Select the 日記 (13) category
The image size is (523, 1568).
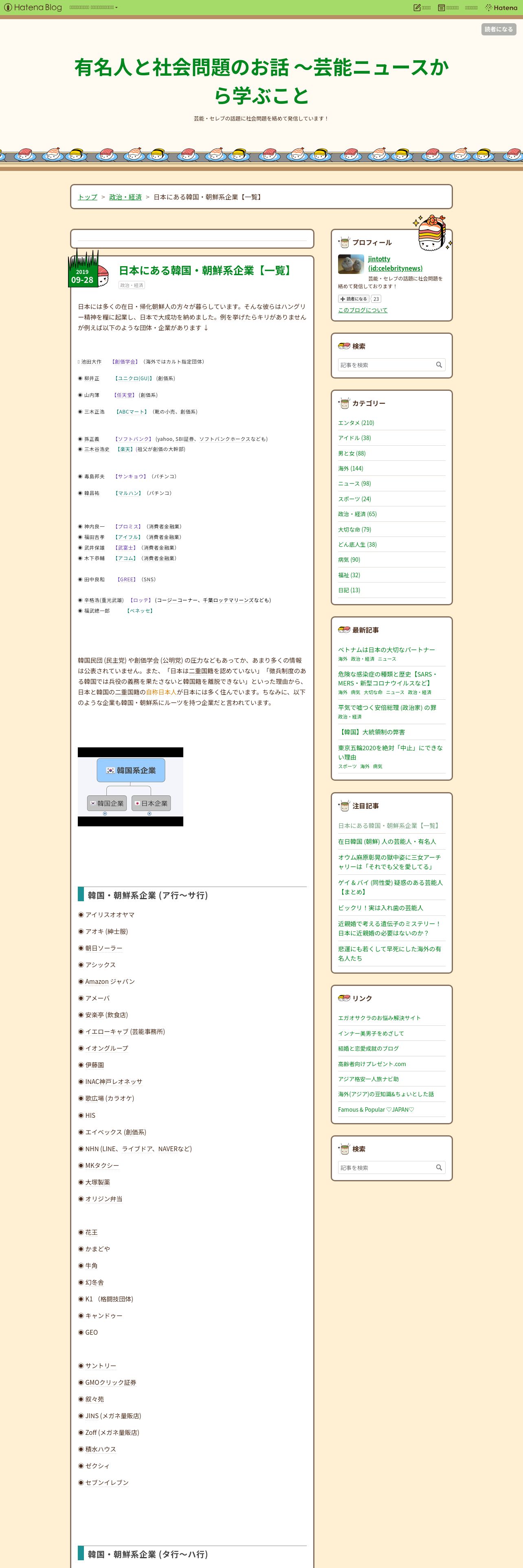click(x=349, y=590)
